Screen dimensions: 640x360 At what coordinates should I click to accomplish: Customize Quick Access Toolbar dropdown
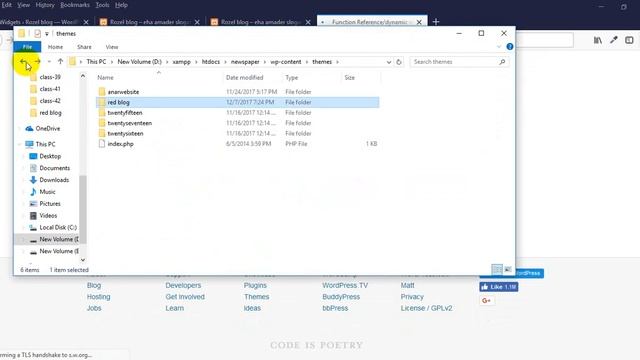[47, 33]
